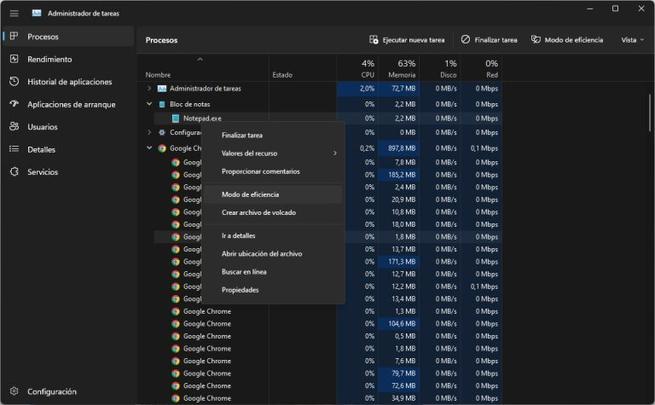Viewport: 655px width, 405px height.
Task: Click the Ejecutar nueva tarea button
Action: (x=407, y=40)
